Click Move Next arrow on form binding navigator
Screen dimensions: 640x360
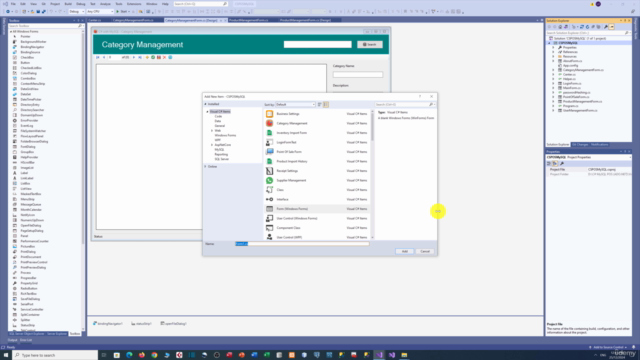coord(134,58)
